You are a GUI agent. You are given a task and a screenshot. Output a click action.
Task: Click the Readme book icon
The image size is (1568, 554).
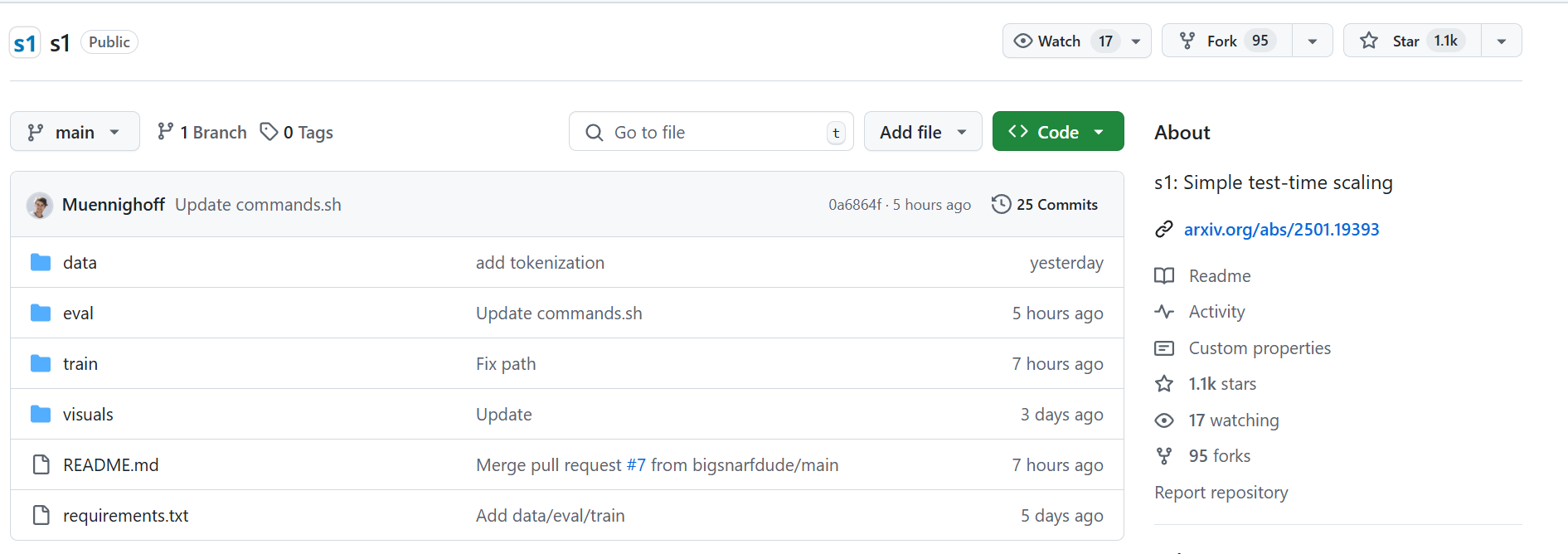tap(1164, 275)
